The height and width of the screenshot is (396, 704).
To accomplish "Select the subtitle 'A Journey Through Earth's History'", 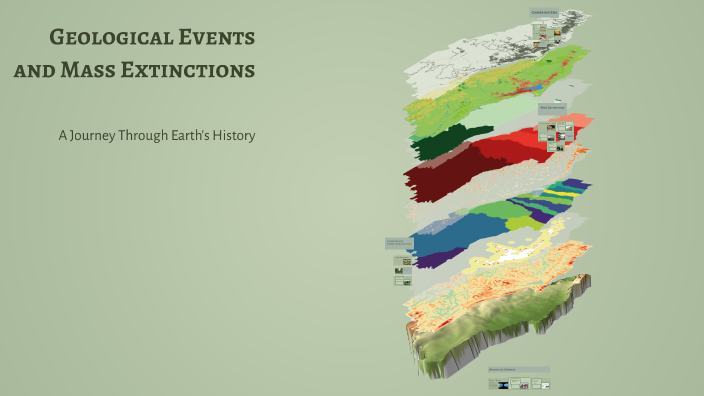I will pyautogui.click(x=157, y=135).
